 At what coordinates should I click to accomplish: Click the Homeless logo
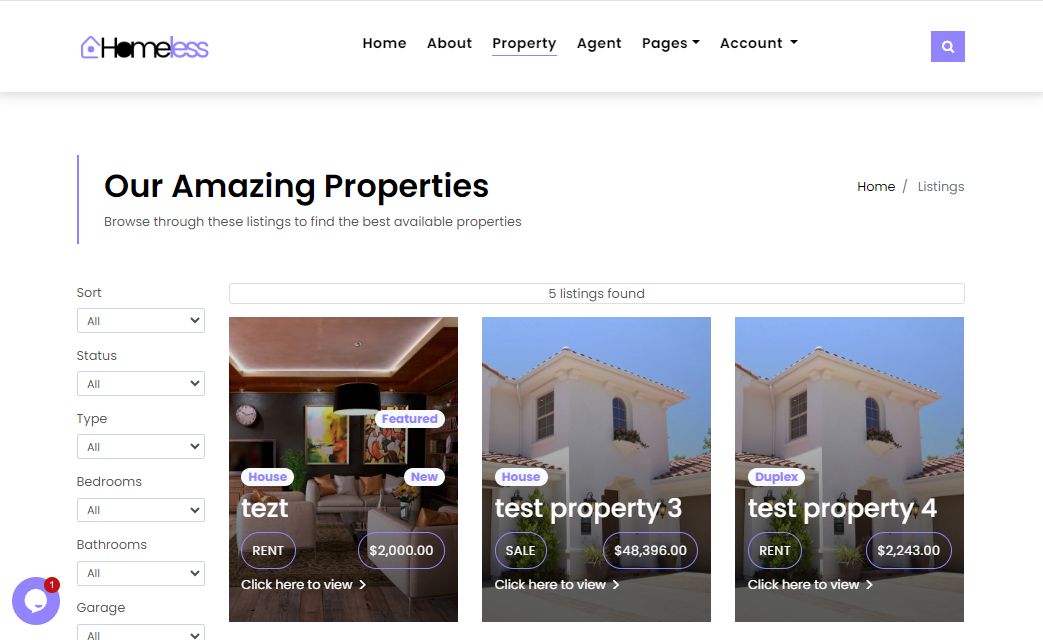click(144, 47)
